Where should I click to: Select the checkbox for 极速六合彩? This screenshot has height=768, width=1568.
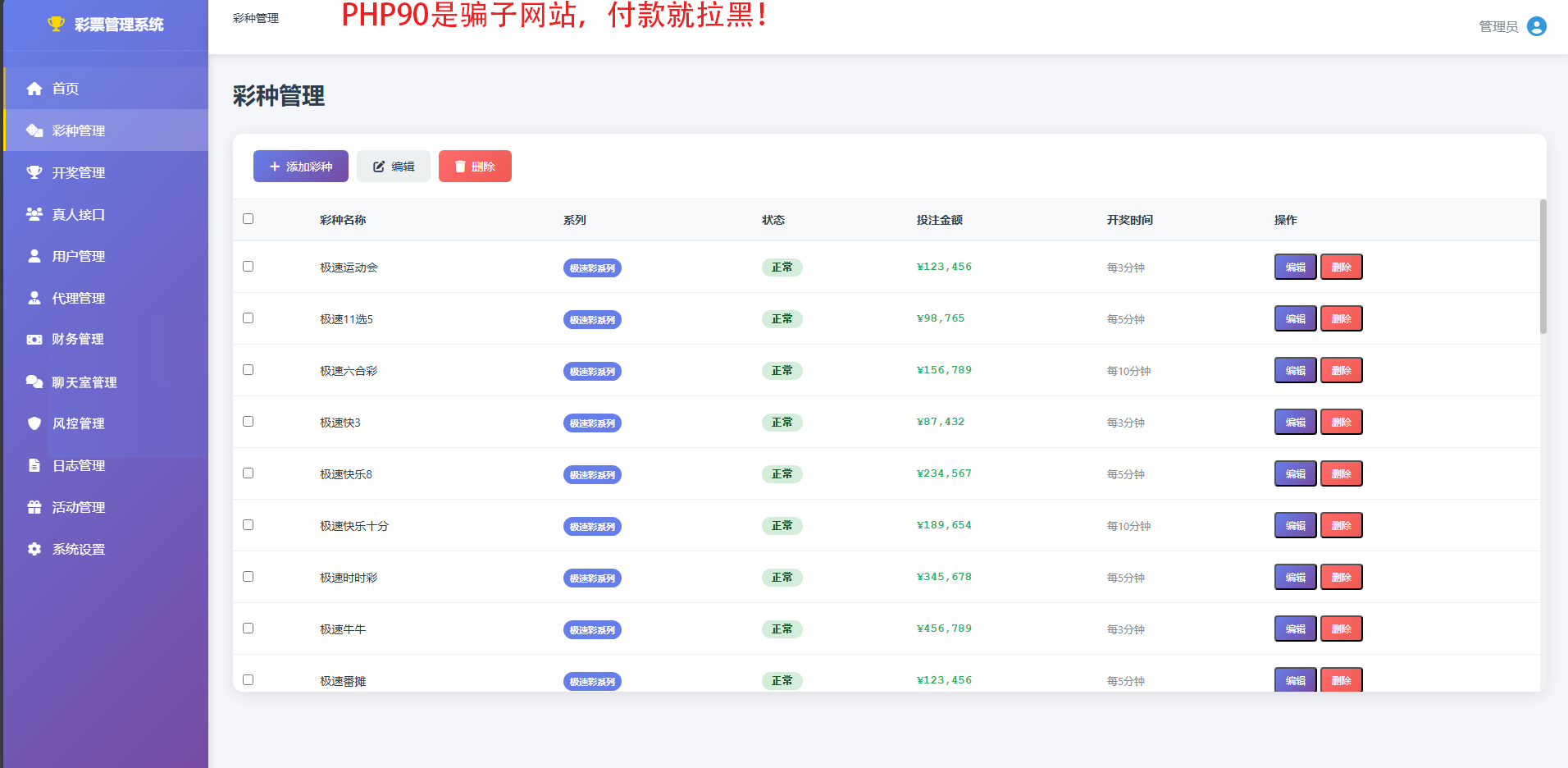point(248,370)
